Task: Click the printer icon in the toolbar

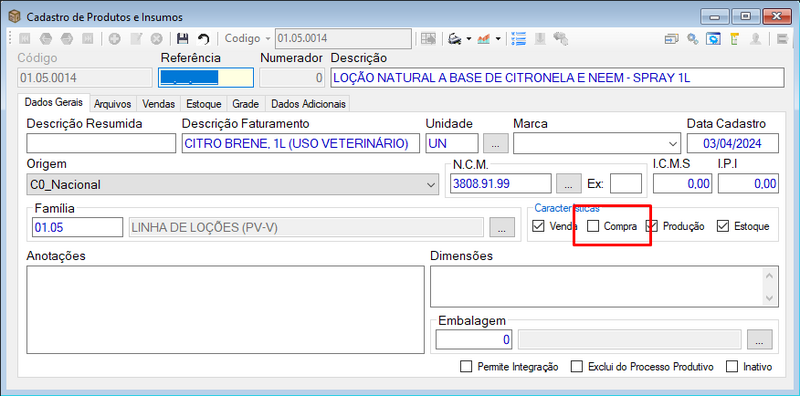Action: (x=454, y=39)
